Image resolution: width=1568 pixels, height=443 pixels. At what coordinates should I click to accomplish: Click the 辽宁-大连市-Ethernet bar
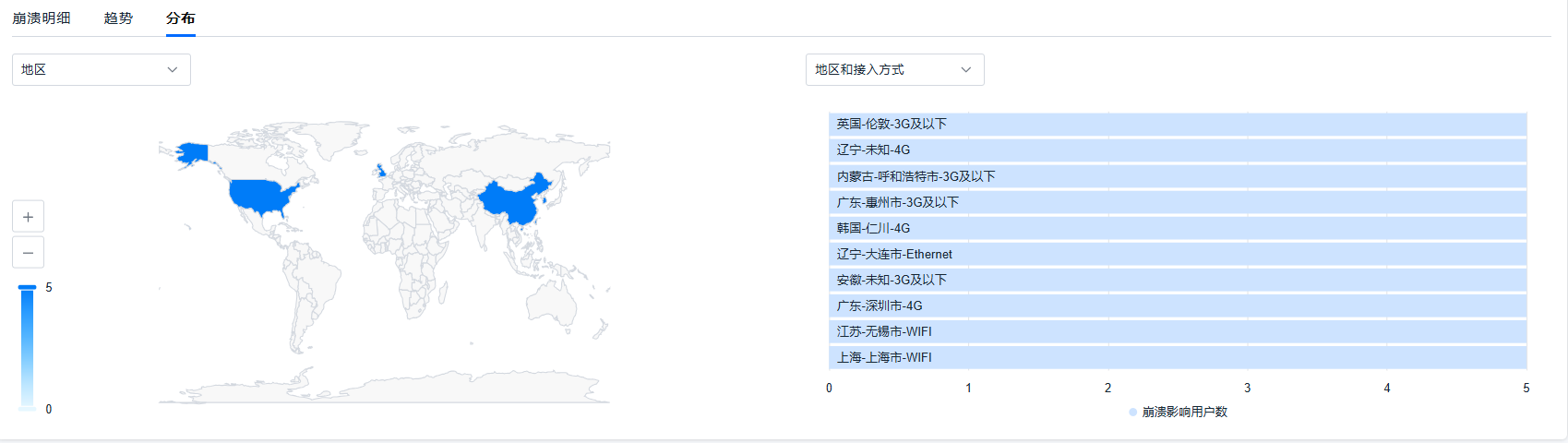point(1177,254)
